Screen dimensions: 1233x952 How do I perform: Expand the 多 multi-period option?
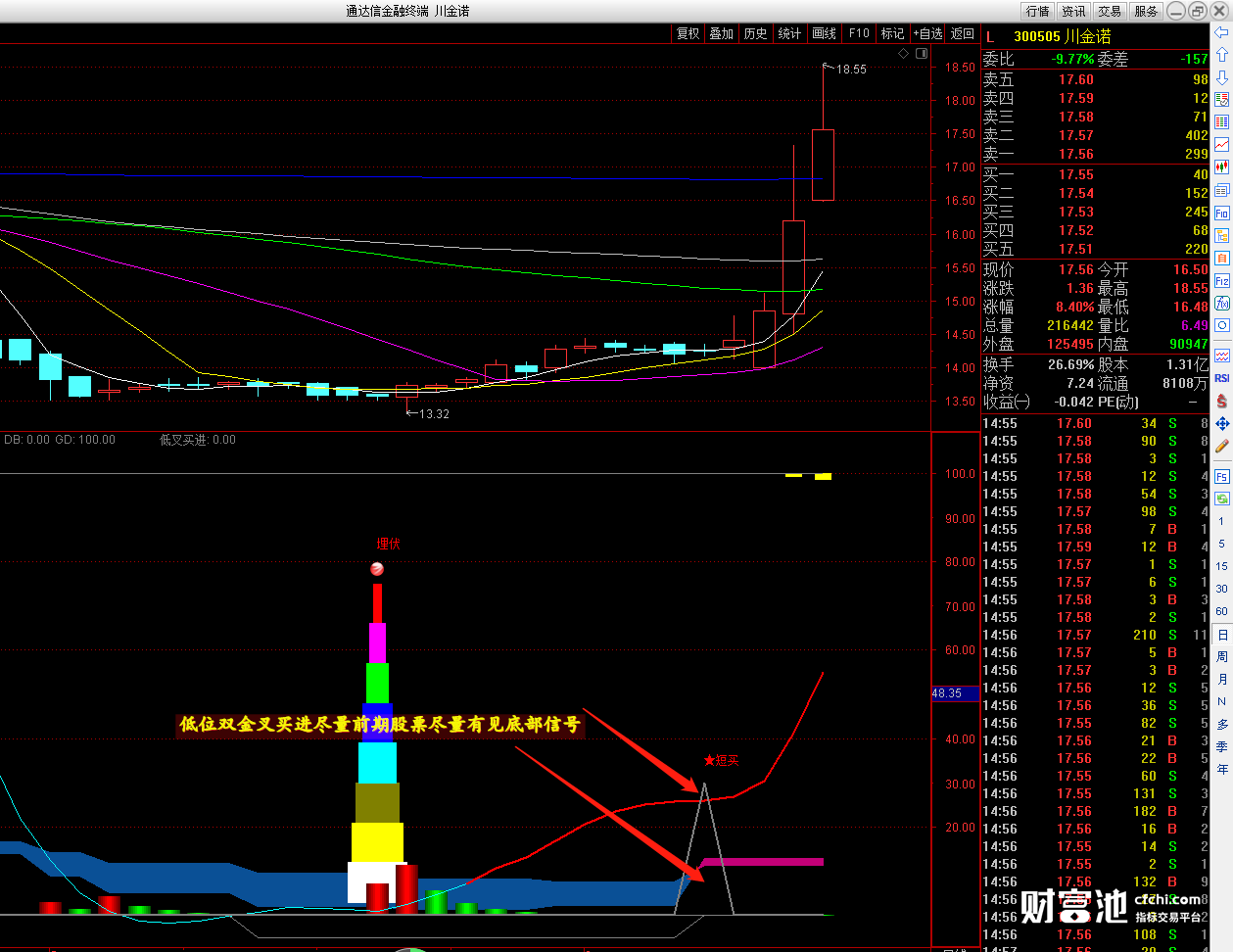coord(1222,724)
